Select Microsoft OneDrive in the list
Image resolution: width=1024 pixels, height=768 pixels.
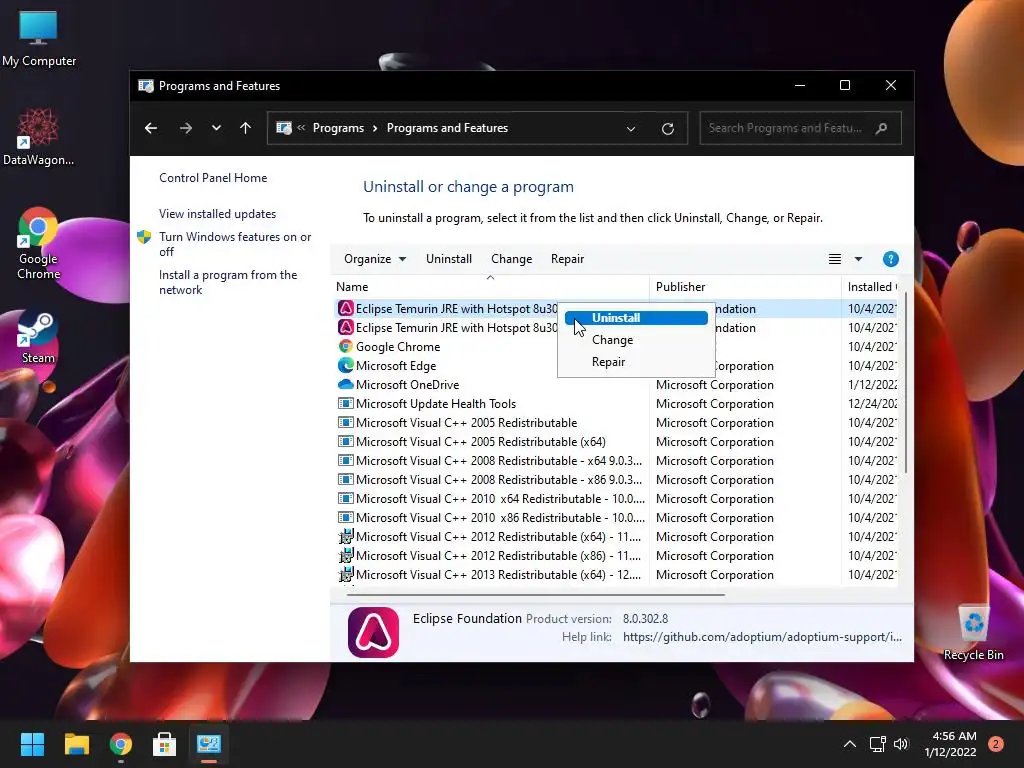point(408,385)
